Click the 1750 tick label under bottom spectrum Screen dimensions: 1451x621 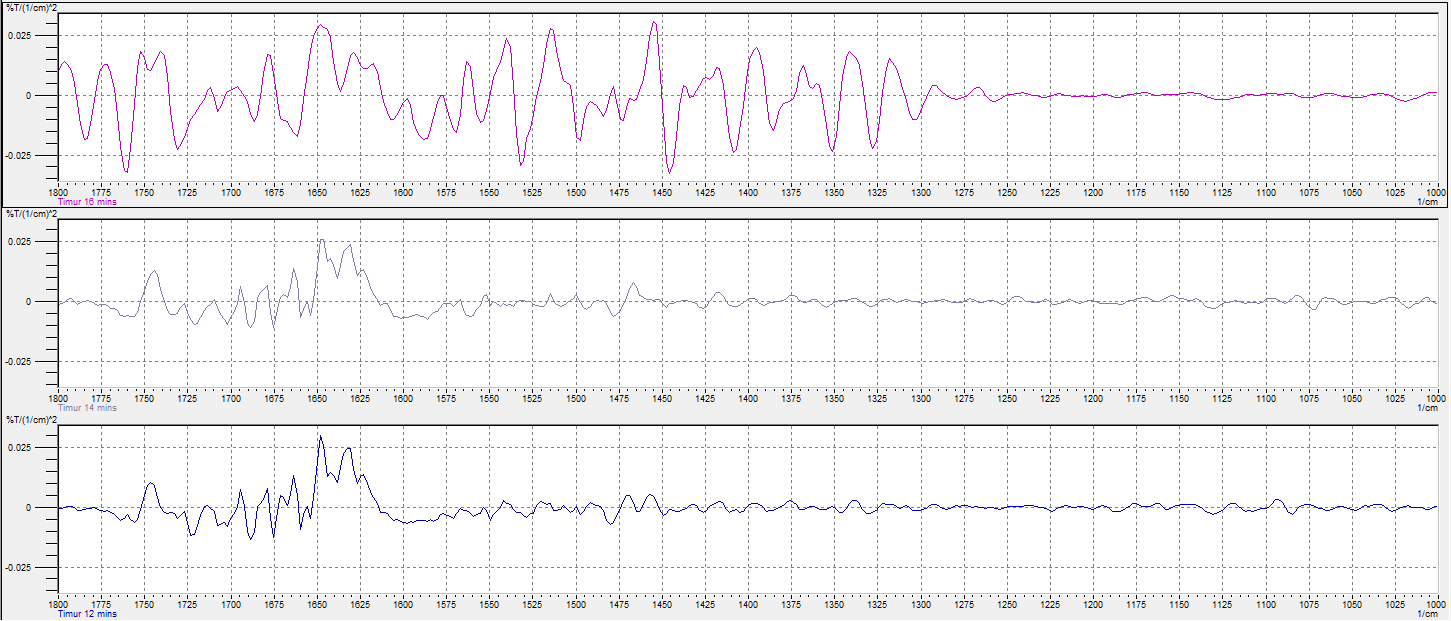click(145, 604)
